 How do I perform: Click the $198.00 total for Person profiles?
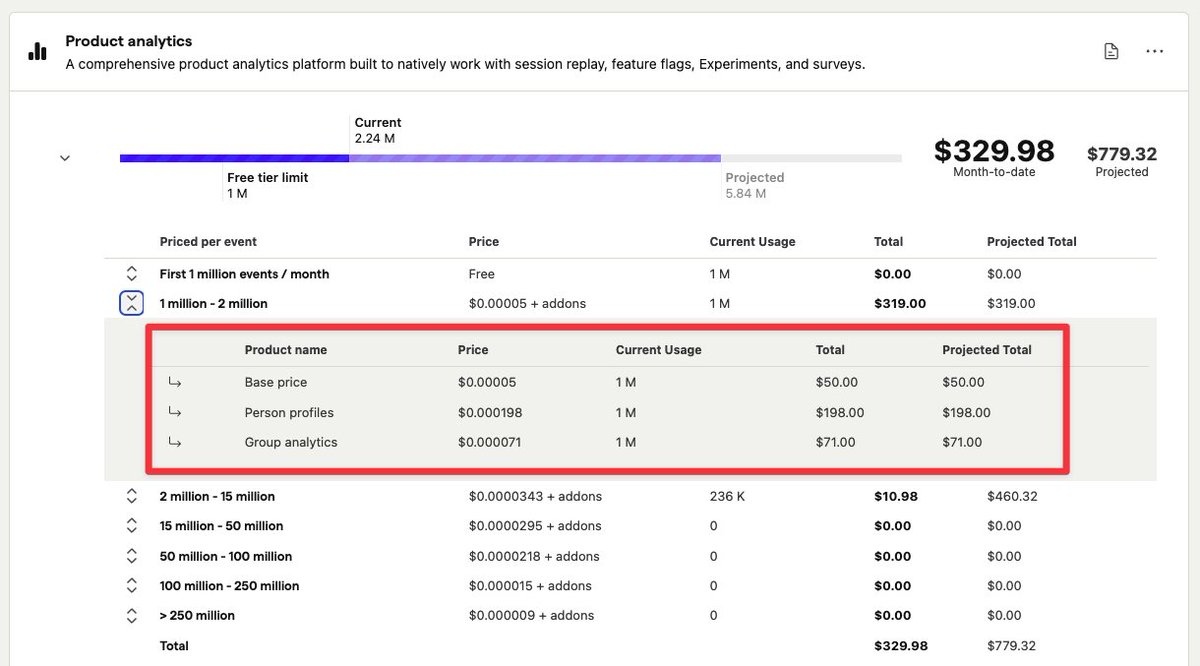coord(840,412)
